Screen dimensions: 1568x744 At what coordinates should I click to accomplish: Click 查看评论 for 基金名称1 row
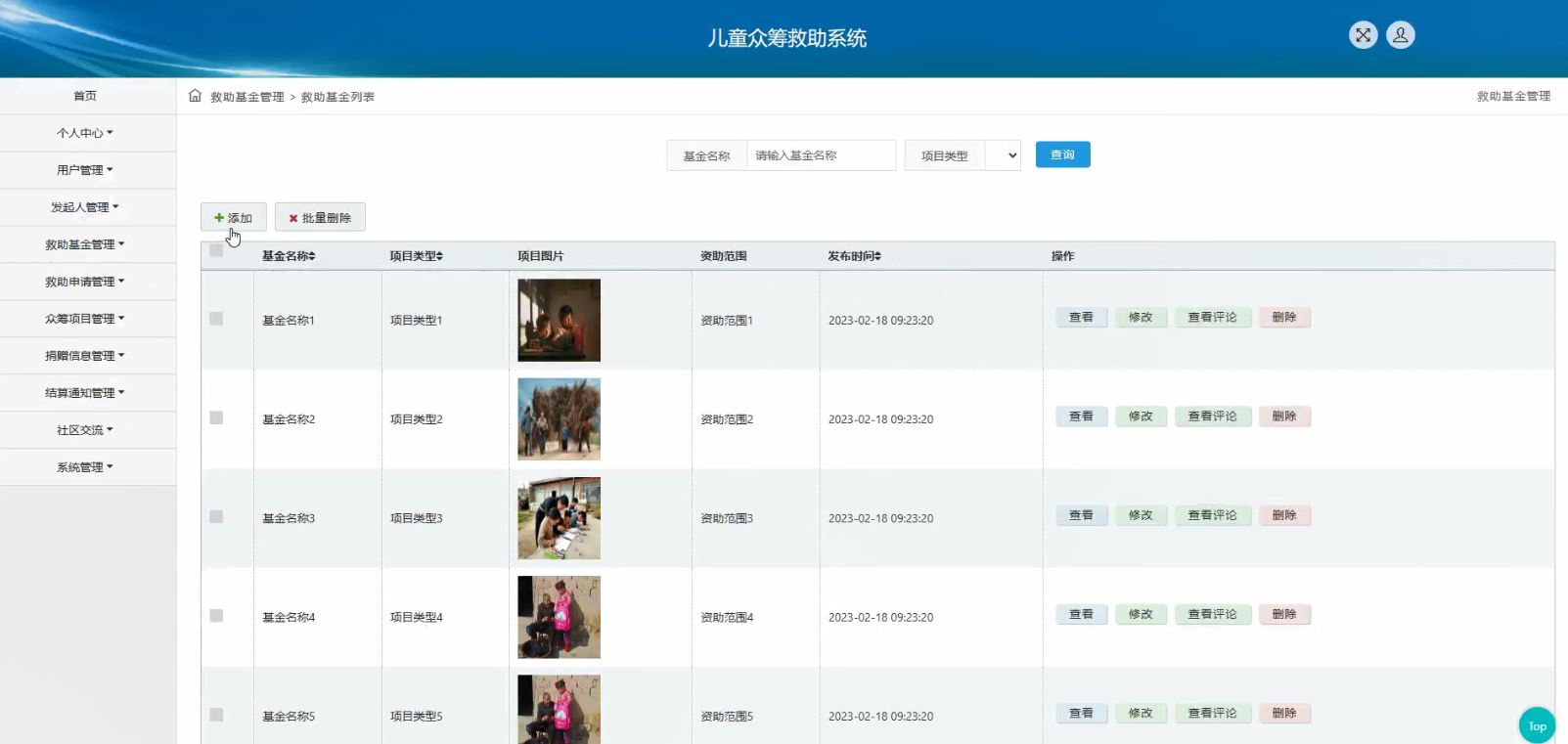click(1213, 318)
